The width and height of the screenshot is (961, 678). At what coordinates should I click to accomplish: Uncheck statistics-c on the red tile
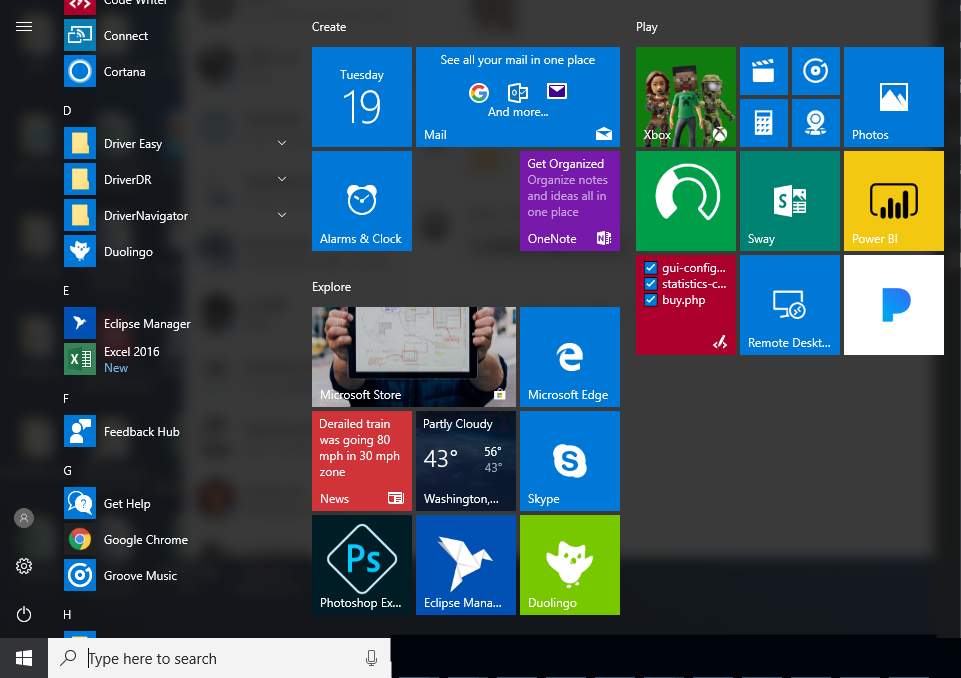click(650, 284)
